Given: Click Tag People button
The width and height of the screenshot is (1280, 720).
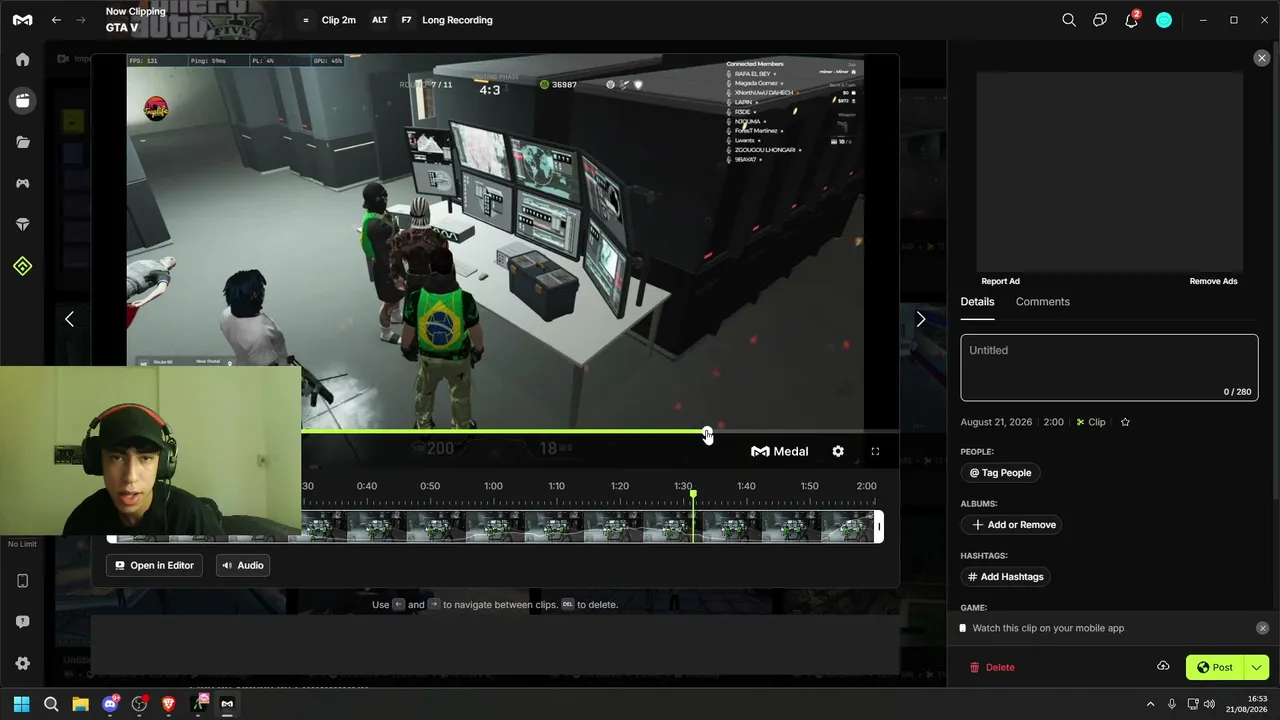Looking at the screenshot, I should pos(1000,473).
